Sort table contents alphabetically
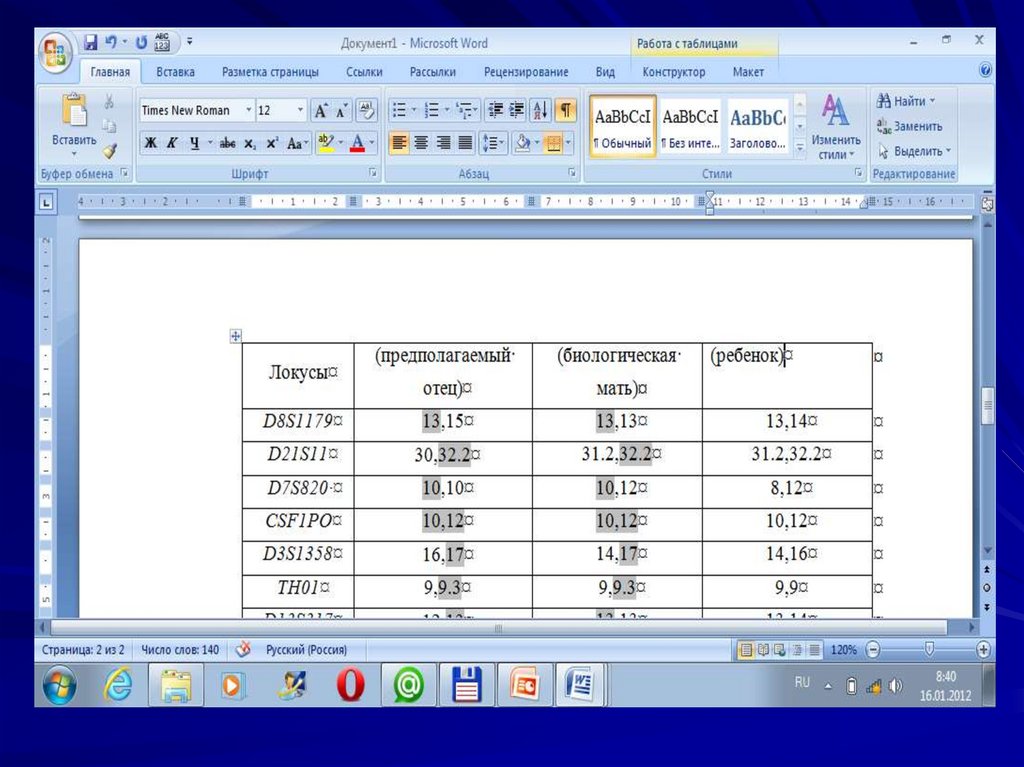Image resolution: width=1024 pixels, height=767 pixels. [x=541, y=110]
